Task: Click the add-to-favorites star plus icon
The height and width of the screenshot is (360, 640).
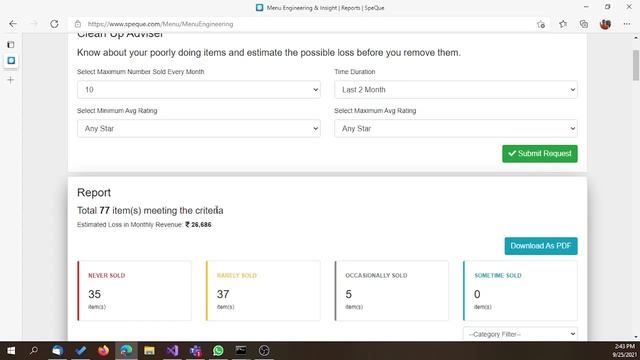Action: [541, 24]
